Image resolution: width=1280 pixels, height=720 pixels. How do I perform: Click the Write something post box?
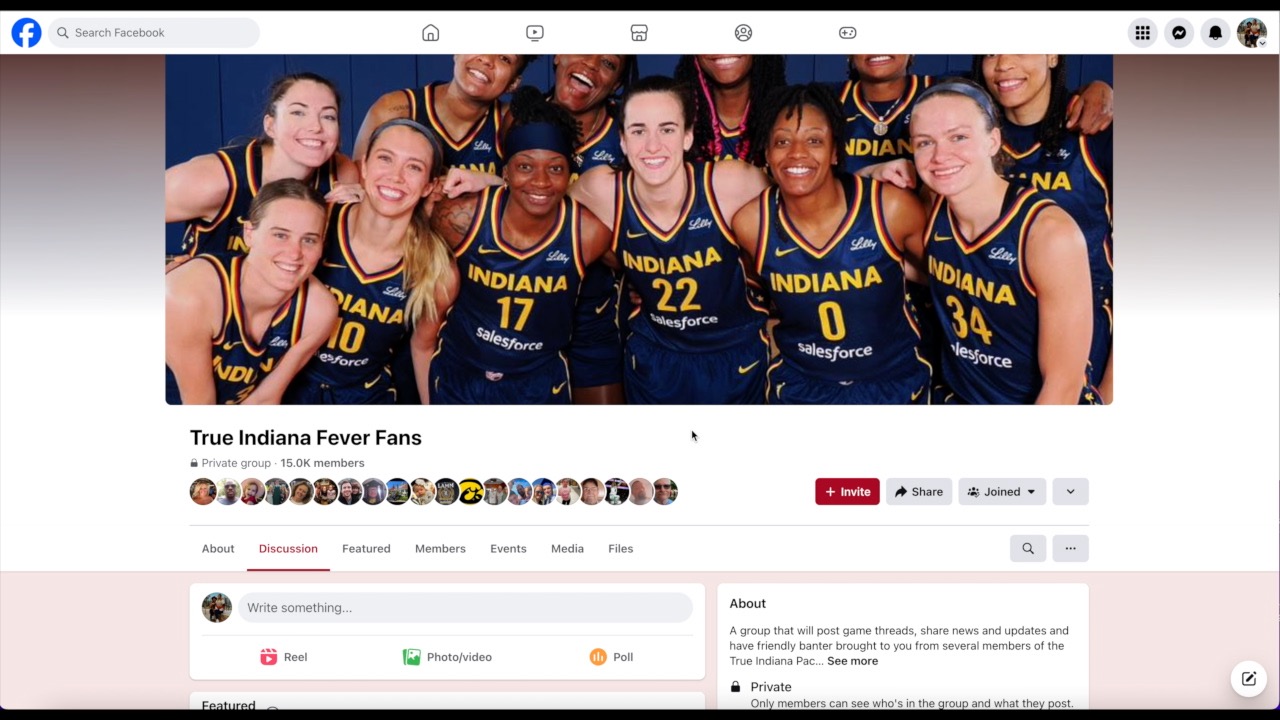pyautogui.click(x=465, y=607)
